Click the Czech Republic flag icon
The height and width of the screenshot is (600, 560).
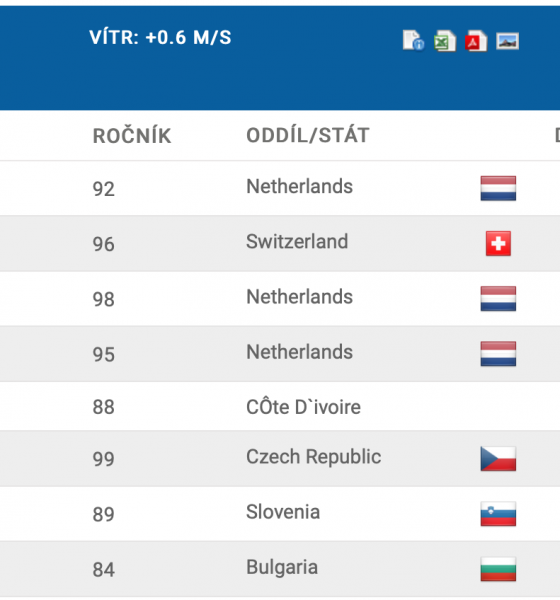click(498, 458)
